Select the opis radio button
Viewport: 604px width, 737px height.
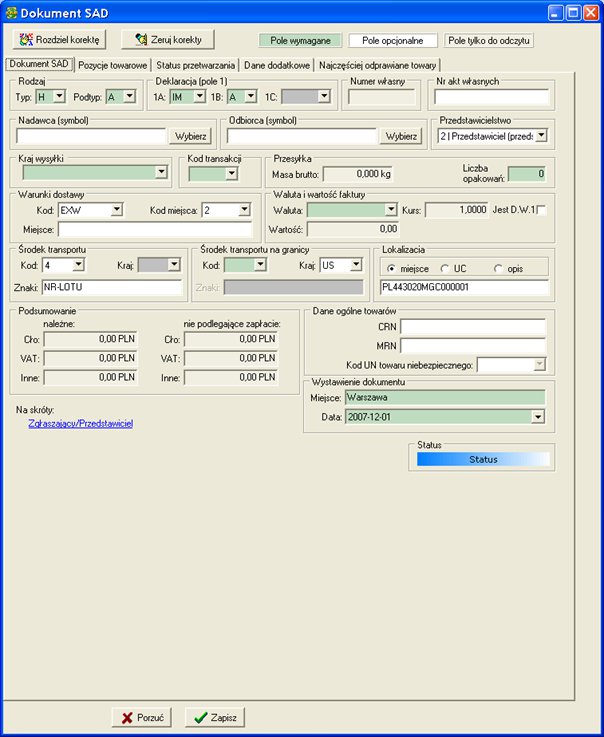(498, 269)
